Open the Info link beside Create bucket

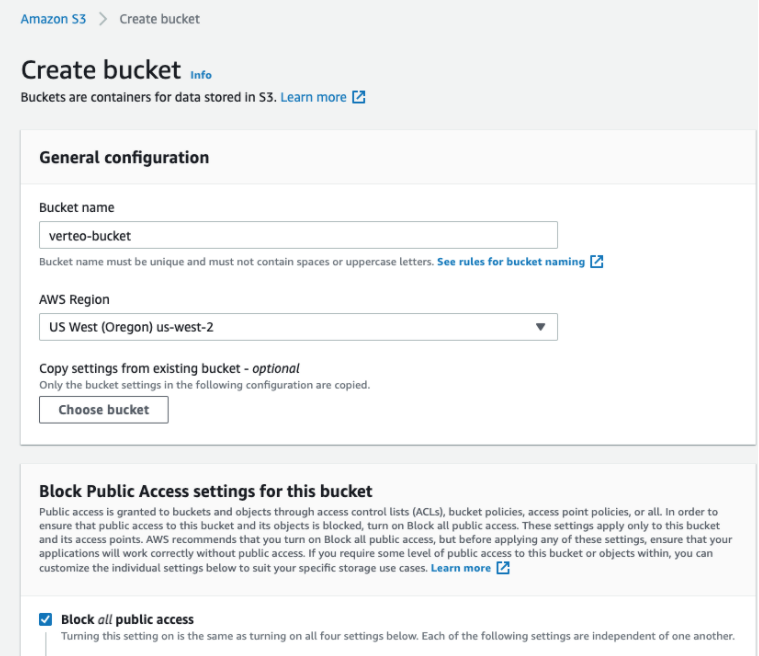201,75
